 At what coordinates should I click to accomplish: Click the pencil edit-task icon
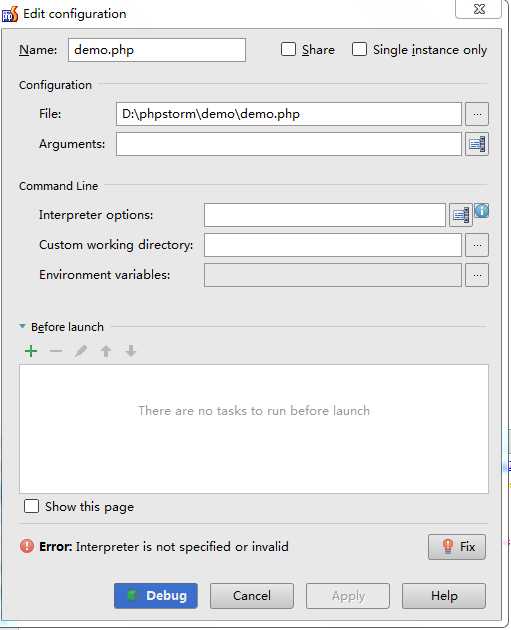(x=81, y=351)
